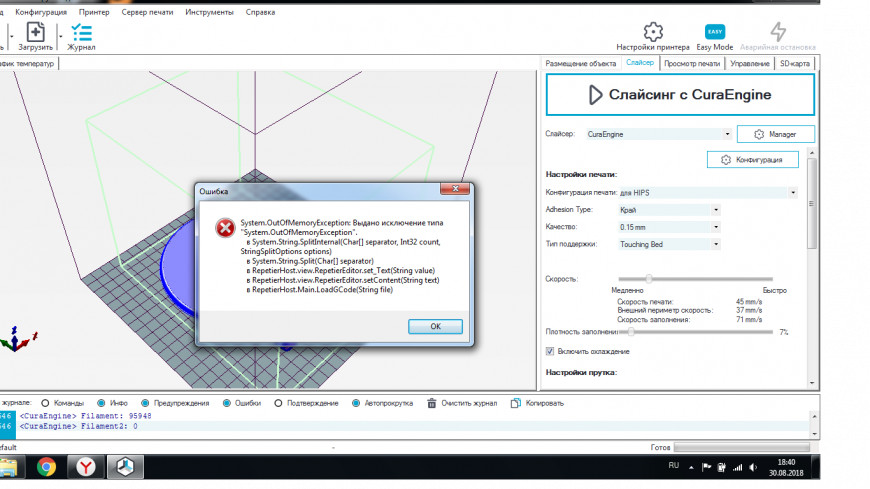The height and width of the screenshot is (489, 870).
Task: Click the volume speaker tray icon
Action: click(753, 467)
